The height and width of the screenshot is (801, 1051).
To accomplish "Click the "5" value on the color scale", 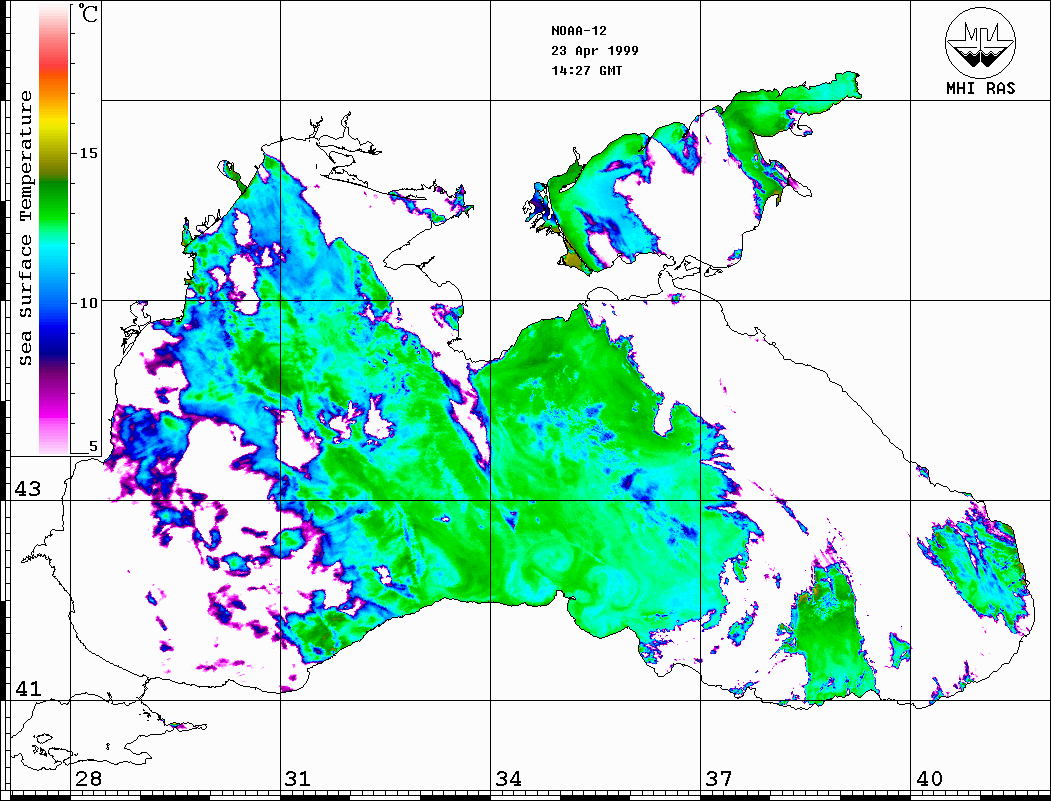I will pos(93,446).
